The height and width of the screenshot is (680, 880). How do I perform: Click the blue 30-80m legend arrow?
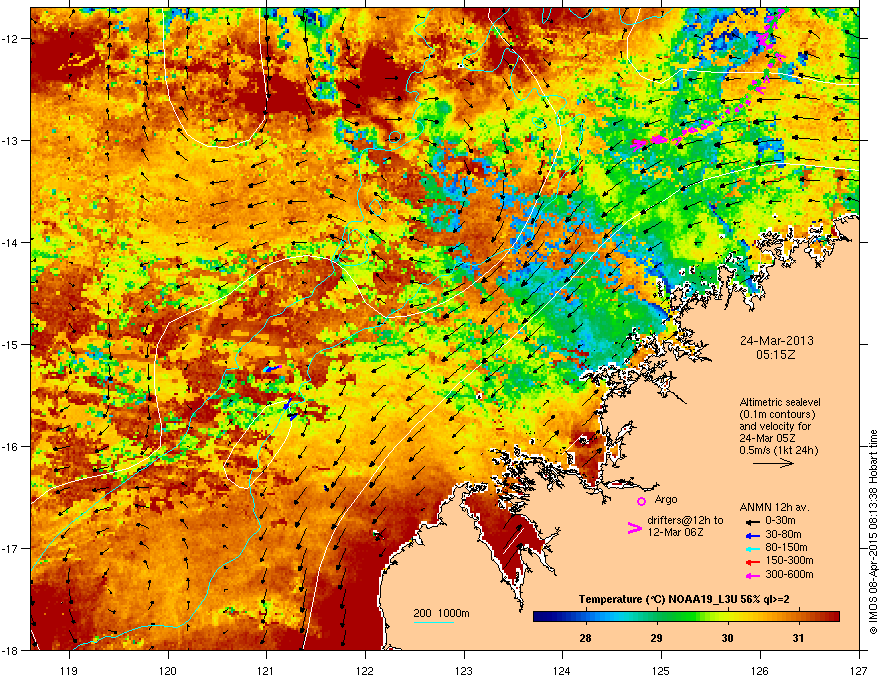(752, 535)
